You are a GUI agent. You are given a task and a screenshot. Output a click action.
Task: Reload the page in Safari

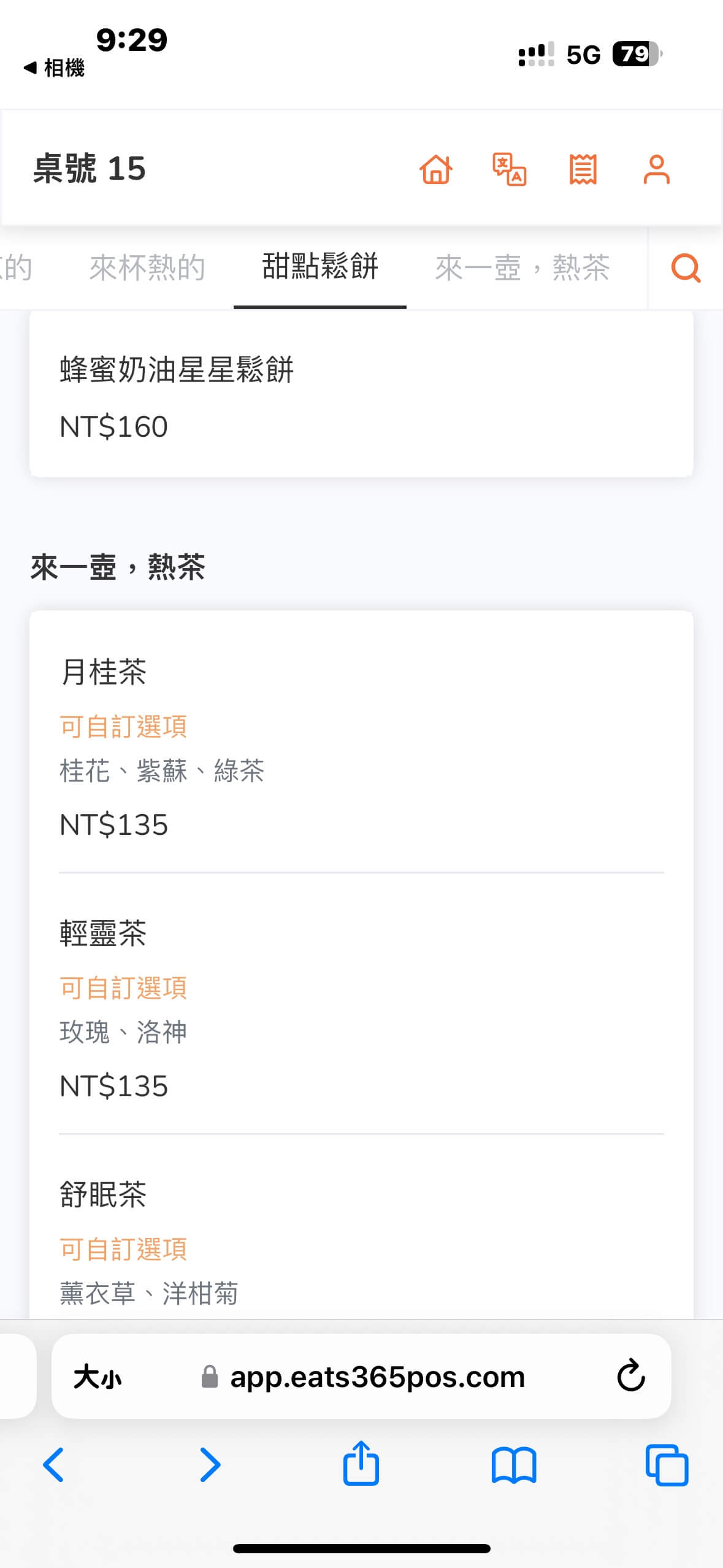point(630,1376)
